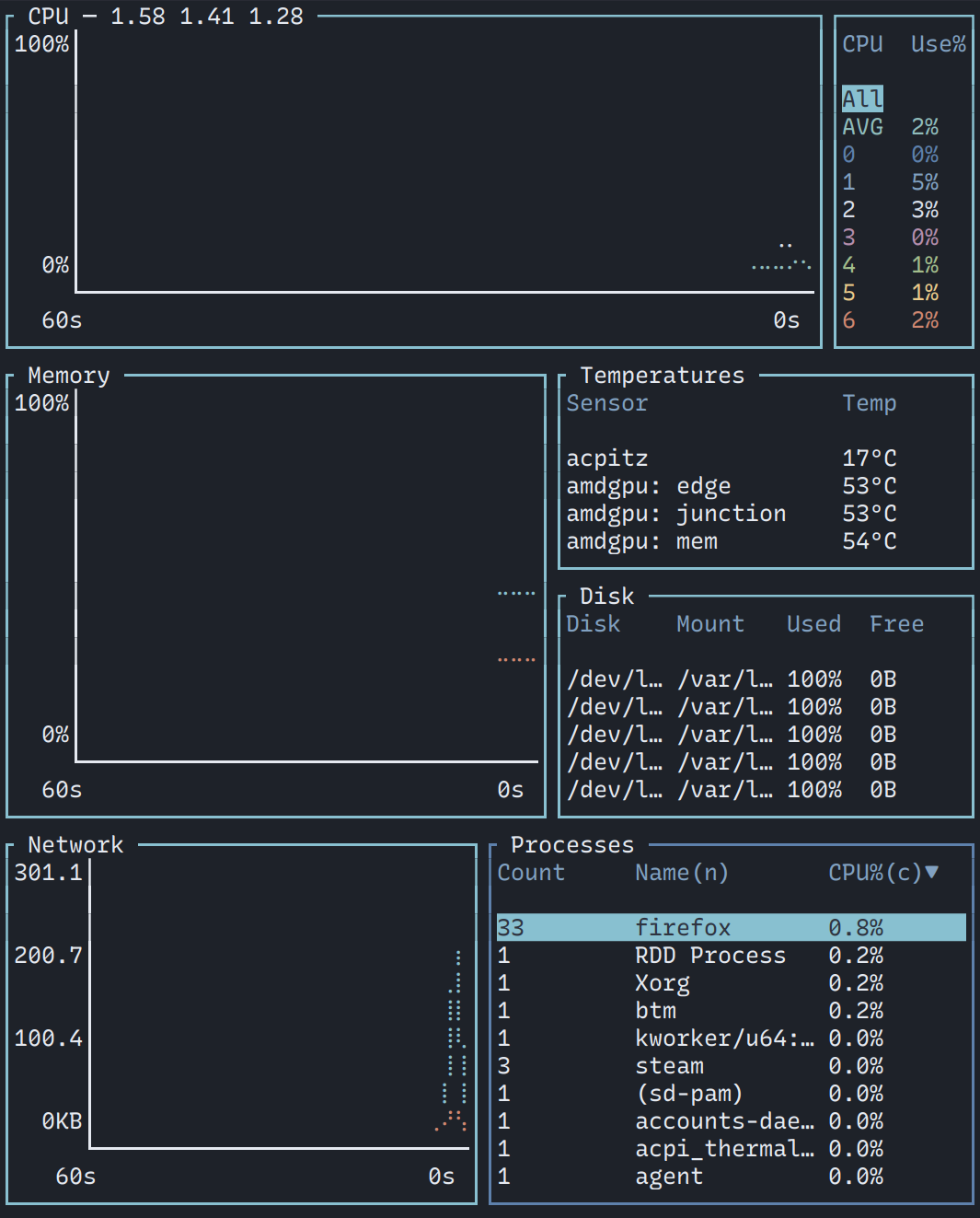Focus the Memory widget title
This screenshot has width=980, height=1218.
[69, 375]
